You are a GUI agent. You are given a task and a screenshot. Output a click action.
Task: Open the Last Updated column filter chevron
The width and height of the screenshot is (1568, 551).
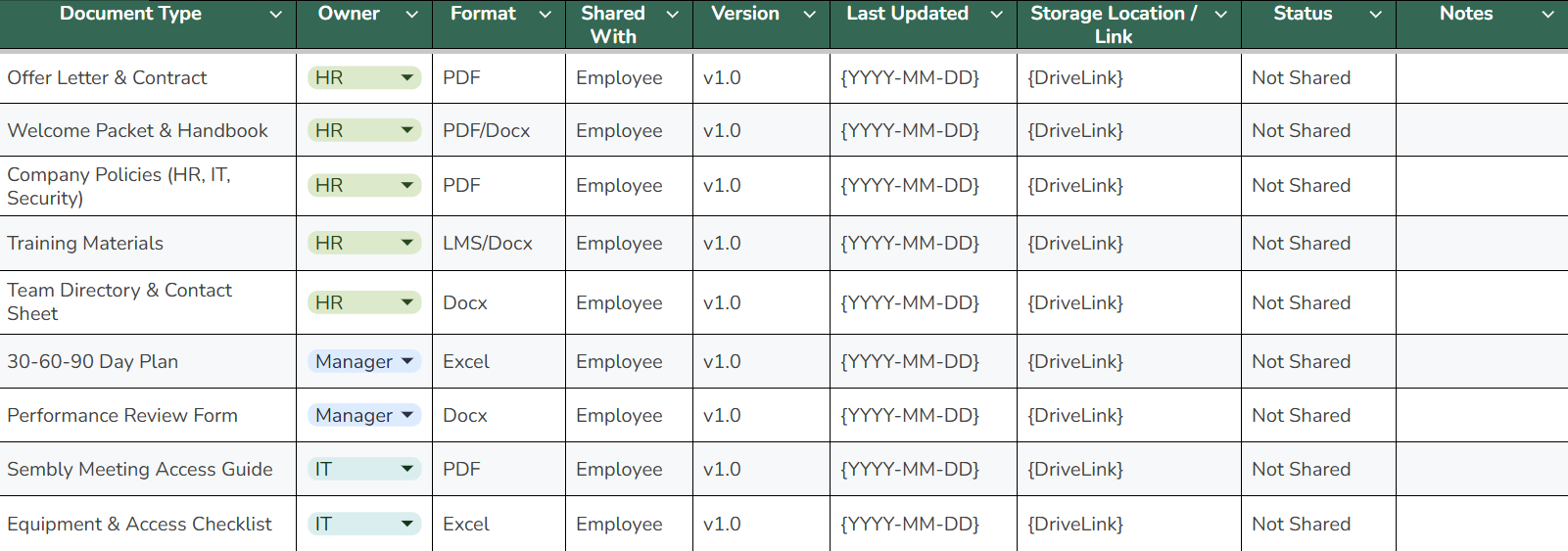[x=997, y=15]
